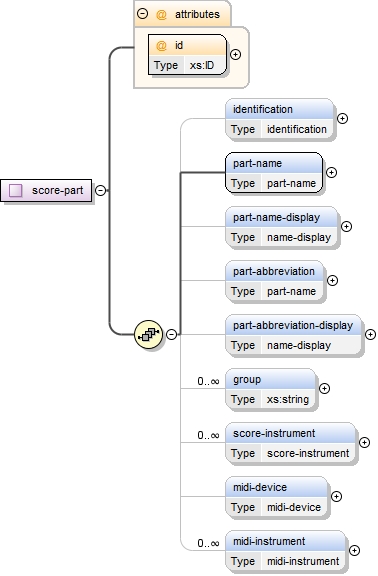Screen dimensions: 378x576
Task: Click the @ icon beside id attribute
Action: (x=161, y=46)
